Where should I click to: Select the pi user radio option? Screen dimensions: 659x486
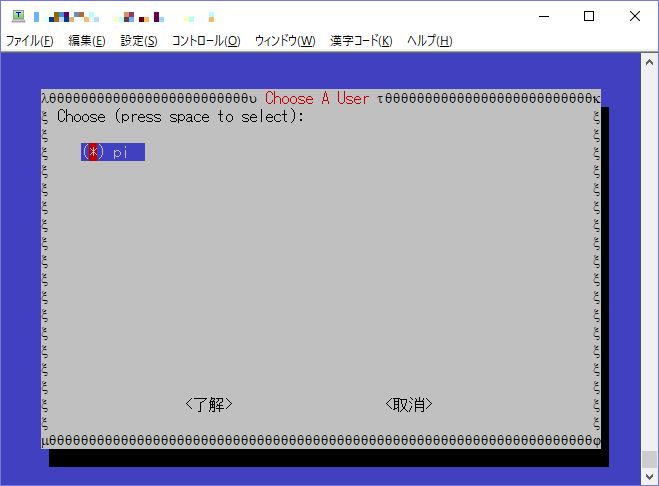tap(113, 152)
